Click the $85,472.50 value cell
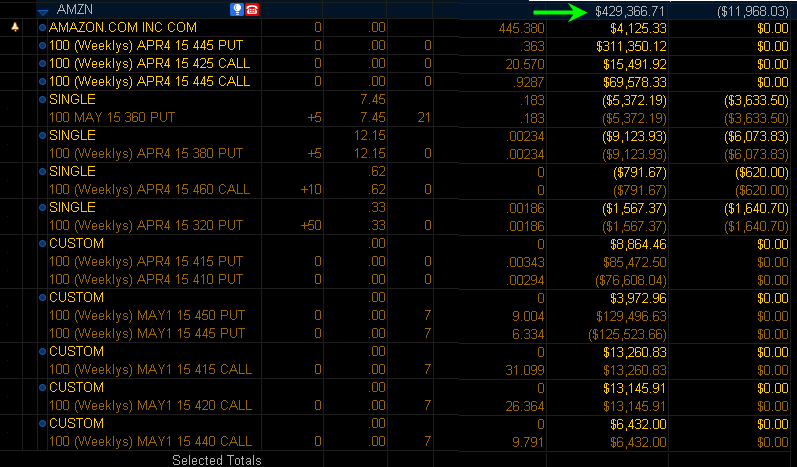Screen dimensions: 797x467 click(x=634, y=262)
